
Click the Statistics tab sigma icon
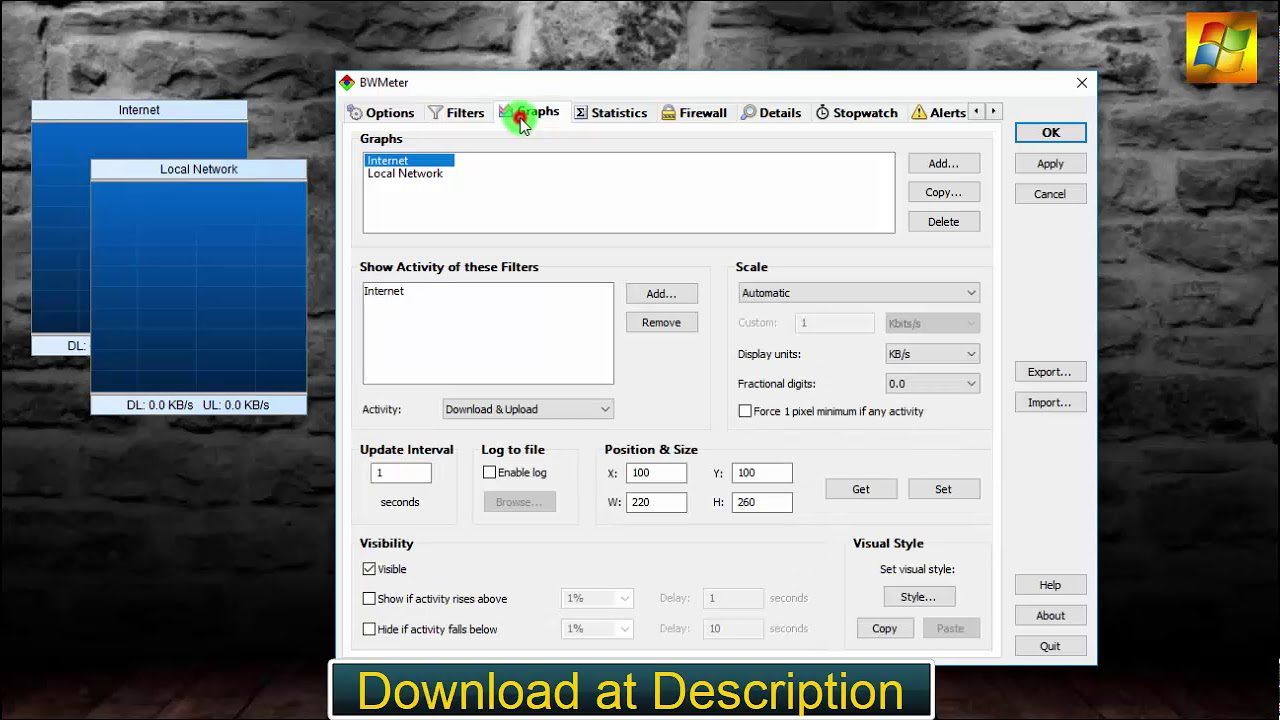coord(581,113)
